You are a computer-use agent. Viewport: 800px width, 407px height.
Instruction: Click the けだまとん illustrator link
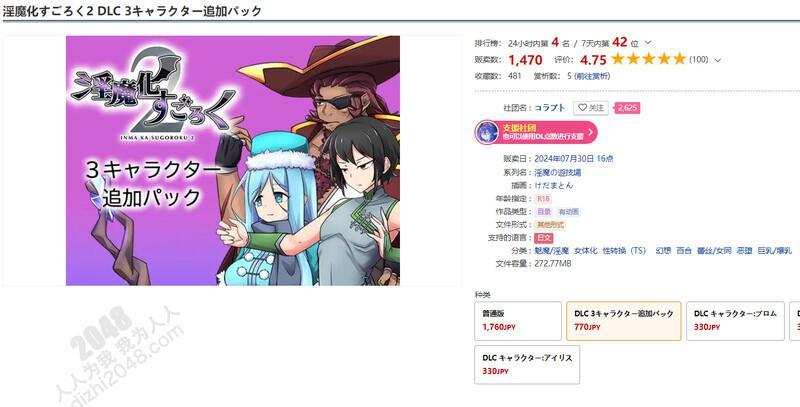pyautogui.click(x=554, y=186)
